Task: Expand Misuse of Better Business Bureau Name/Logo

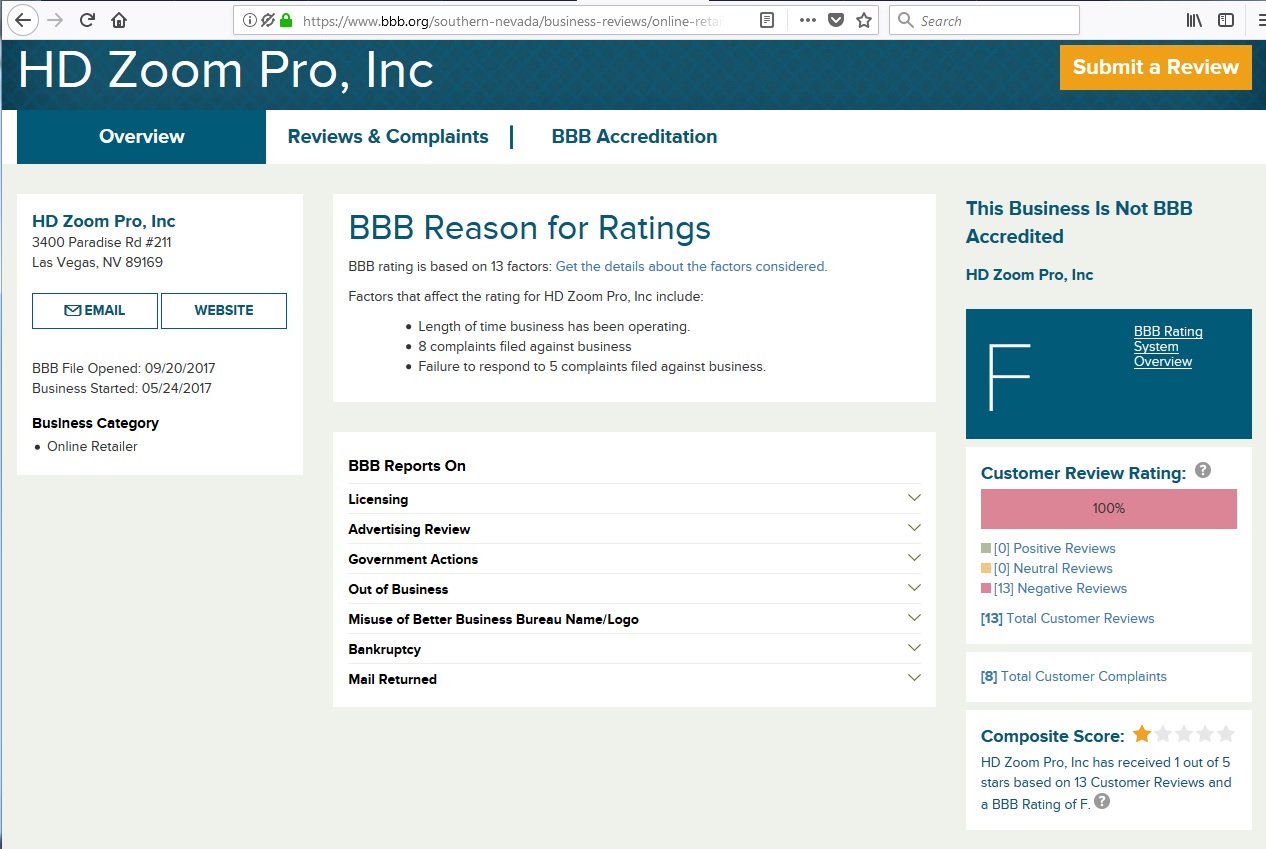Action: point(634,619)
